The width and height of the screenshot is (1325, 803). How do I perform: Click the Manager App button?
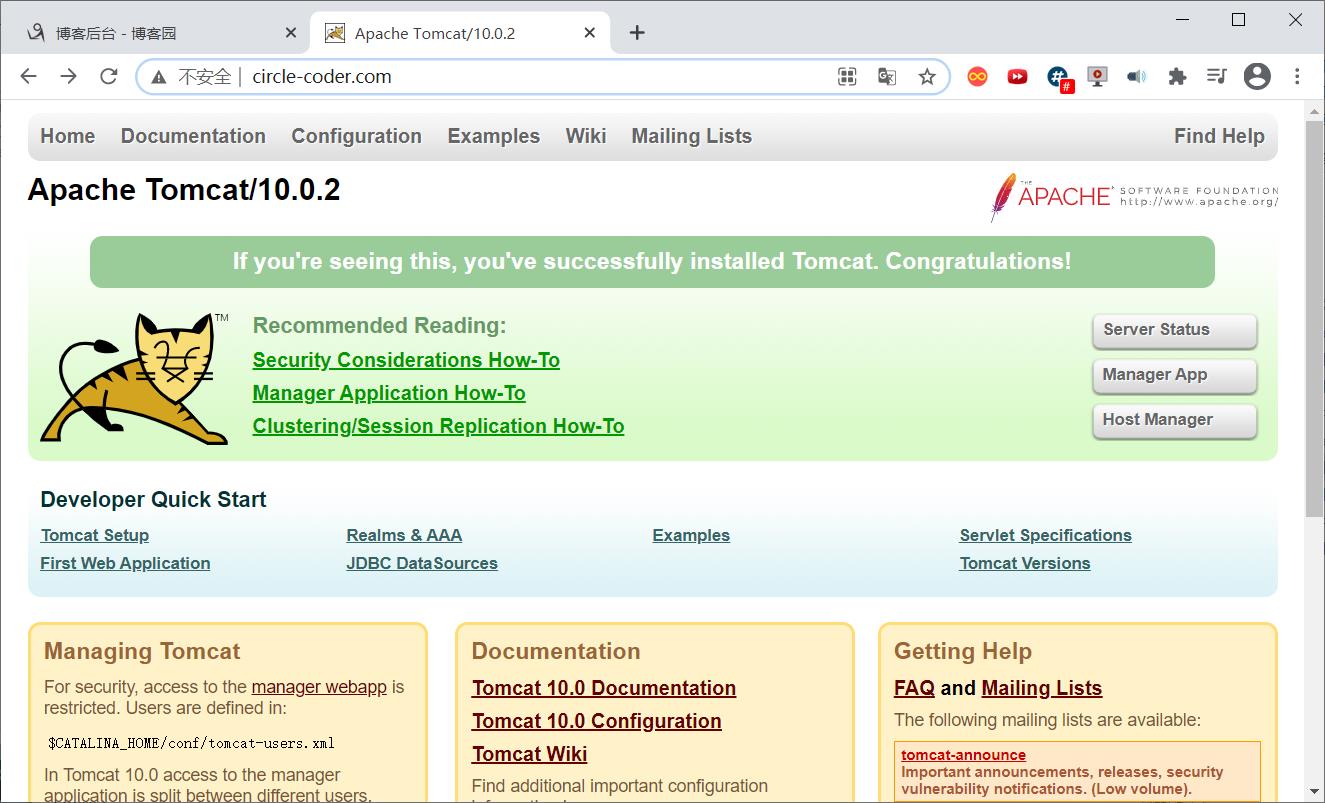(x=1174, y=376)
